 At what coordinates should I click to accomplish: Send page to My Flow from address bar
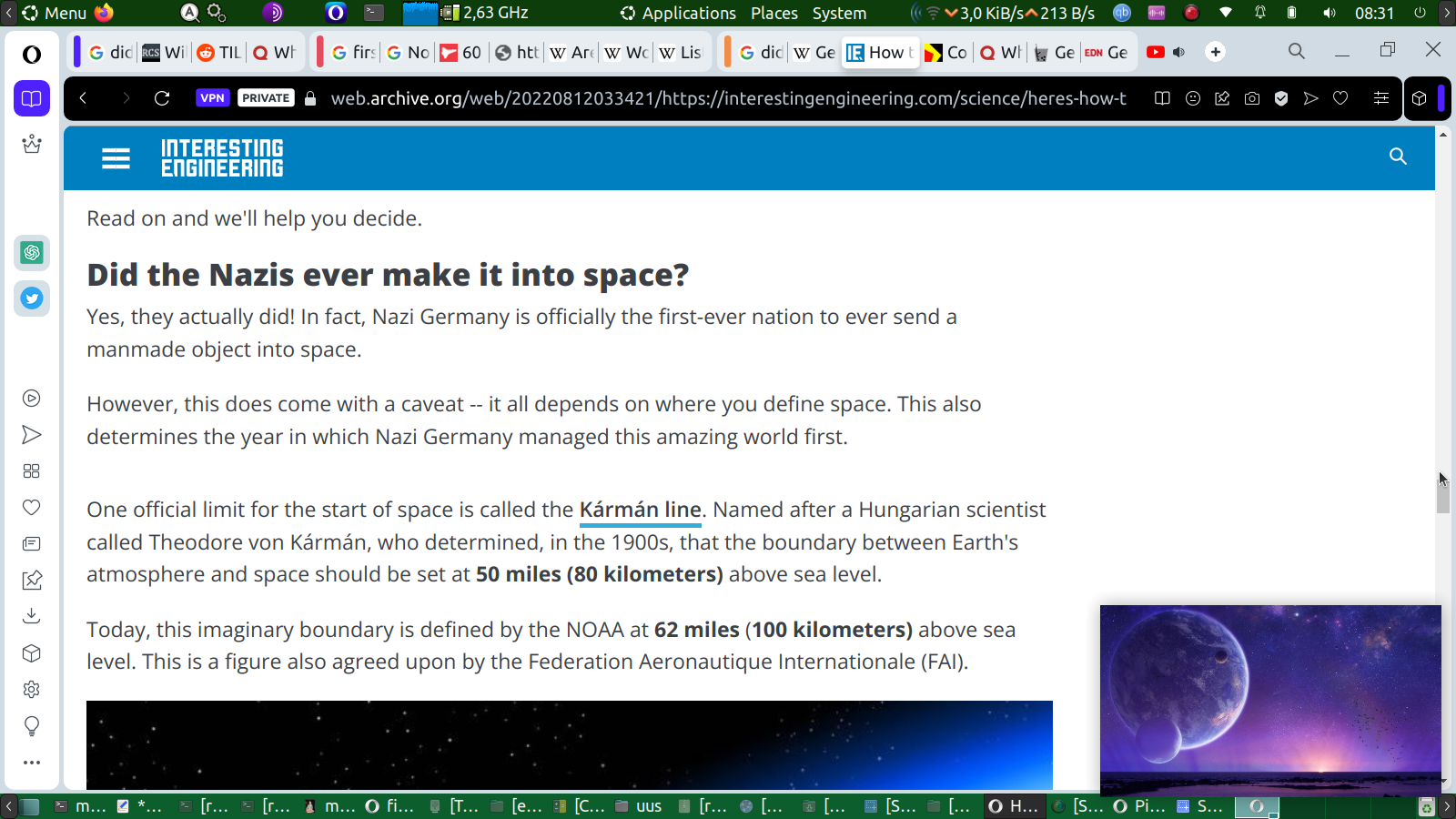coord(1310,98)
